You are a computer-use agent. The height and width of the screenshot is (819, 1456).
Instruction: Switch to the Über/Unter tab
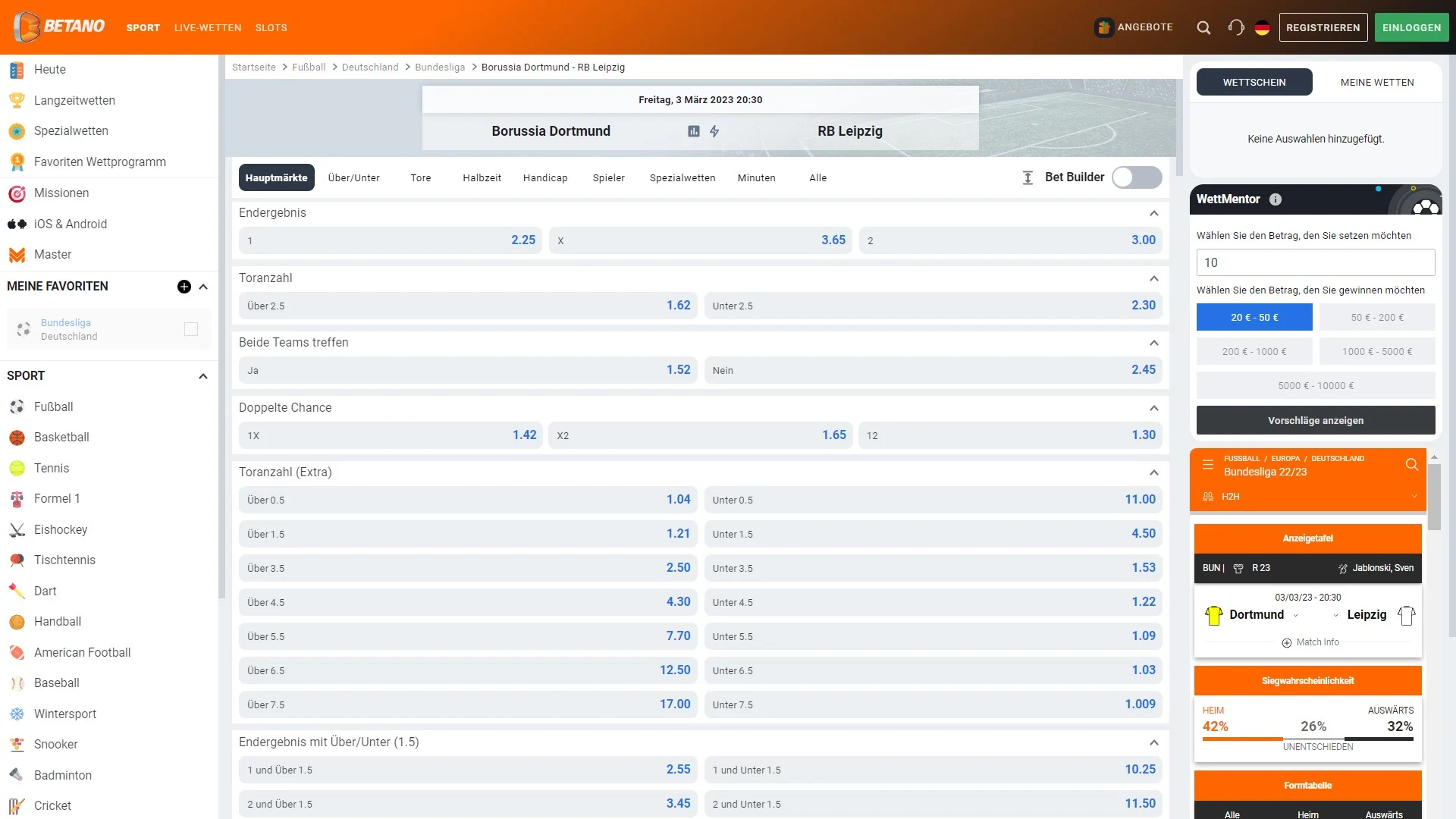pyautogui.click(x=354, y=177)
